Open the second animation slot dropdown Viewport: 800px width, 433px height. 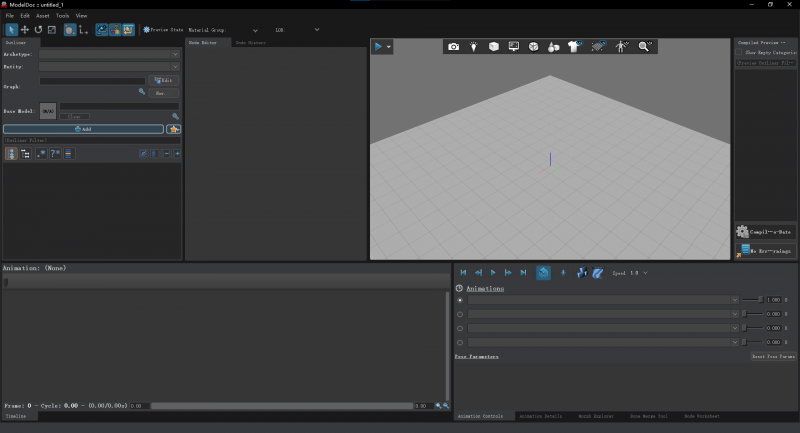[603, 314]
